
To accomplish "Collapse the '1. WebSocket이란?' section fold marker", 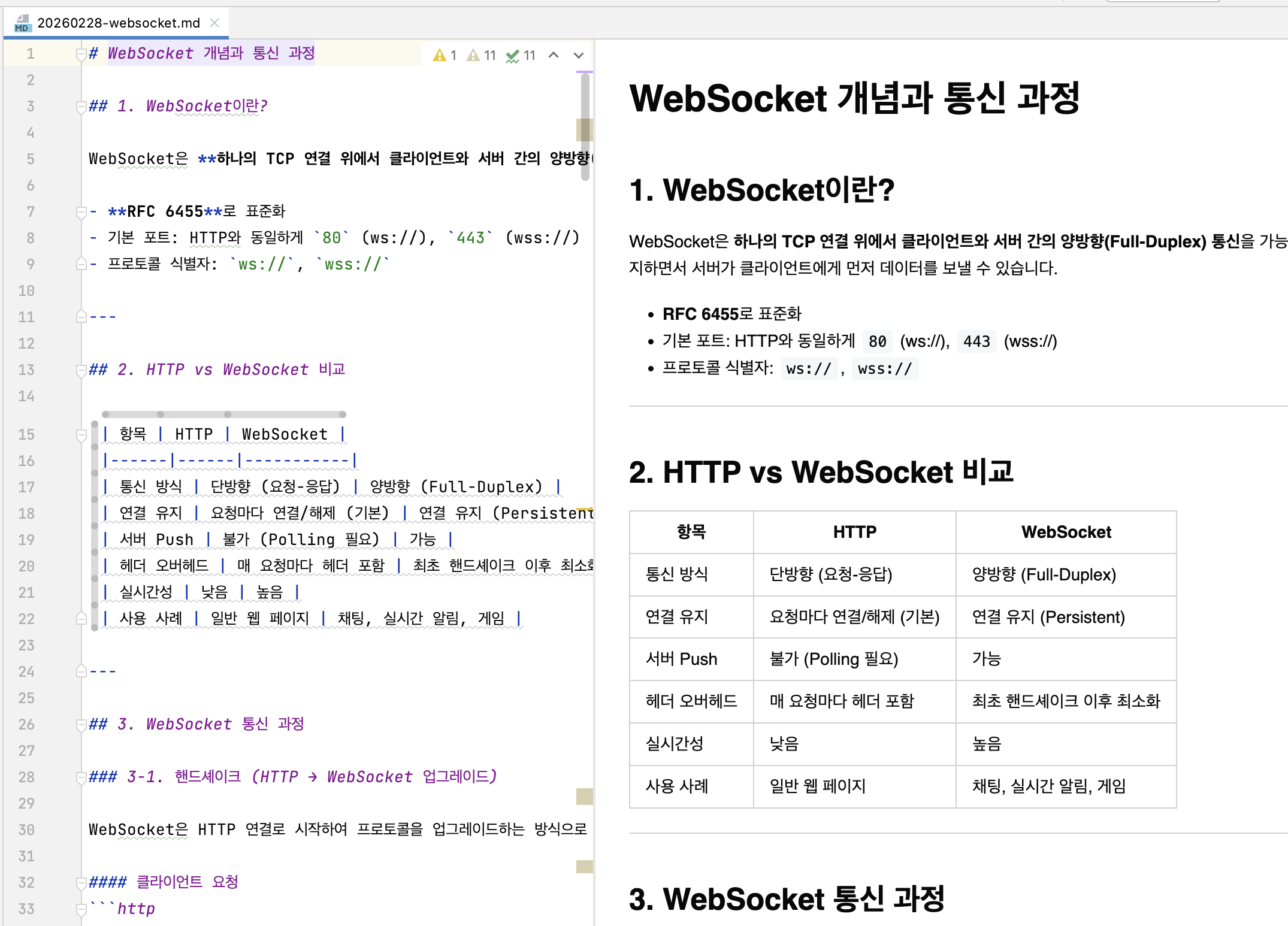I will click(81, 107).
